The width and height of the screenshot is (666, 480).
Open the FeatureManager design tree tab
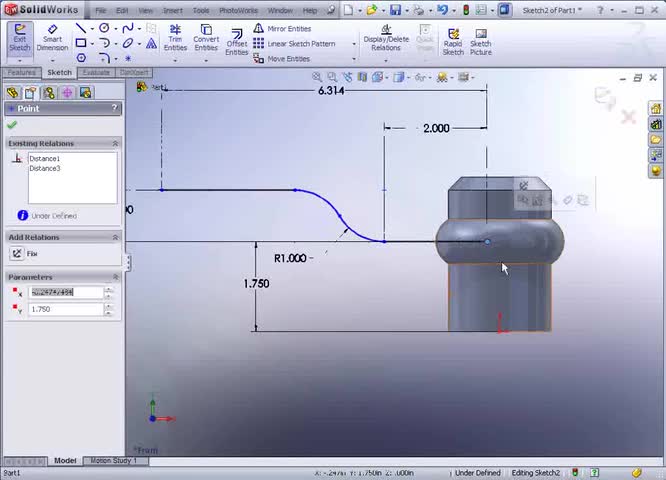13,92
